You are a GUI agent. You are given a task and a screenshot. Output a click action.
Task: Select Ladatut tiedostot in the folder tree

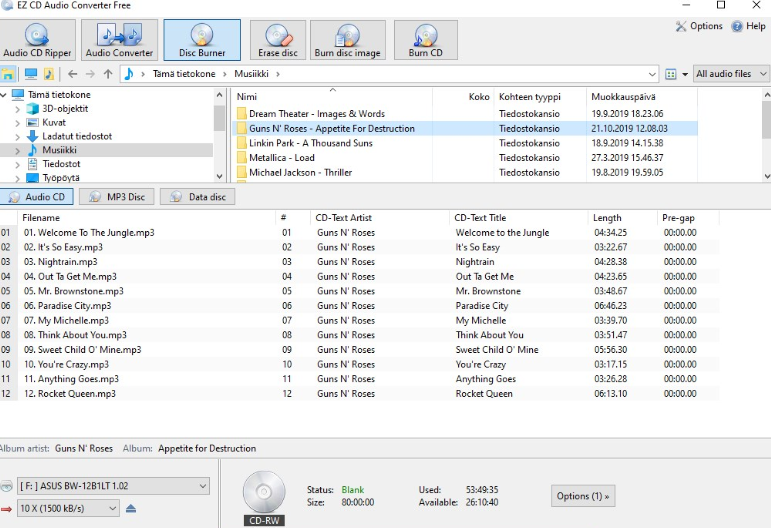click(x=77, y=136)
